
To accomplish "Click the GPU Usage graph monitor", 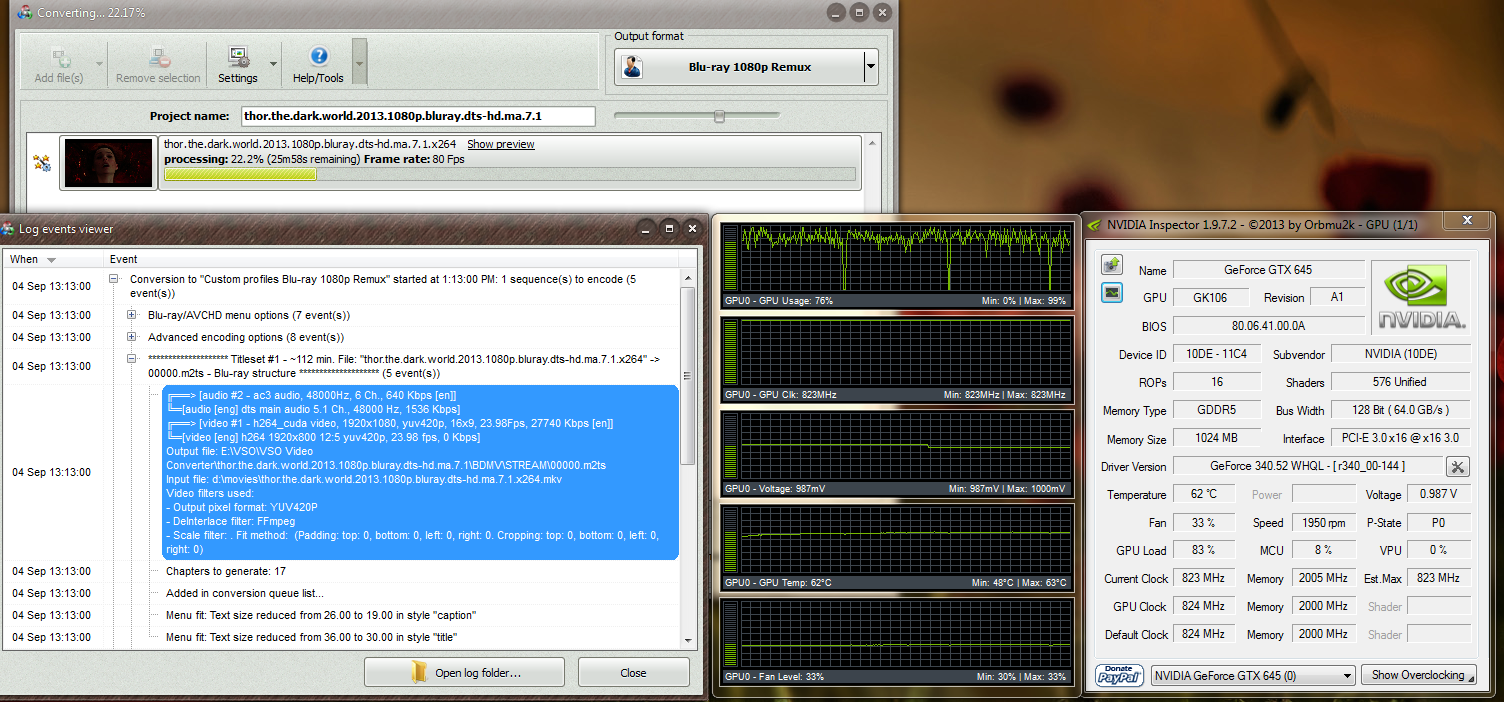I will [x=896, y=265].
